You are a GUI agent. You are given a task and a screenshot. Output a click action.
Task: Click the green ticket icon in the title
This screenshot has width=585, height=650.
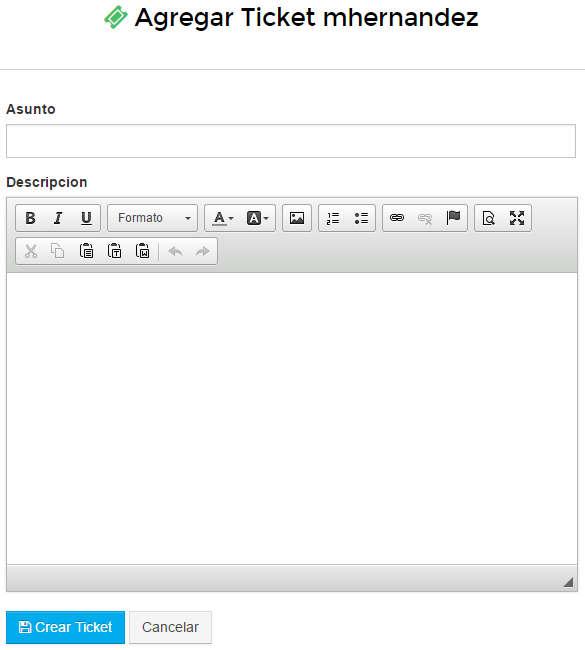[116, 17]
